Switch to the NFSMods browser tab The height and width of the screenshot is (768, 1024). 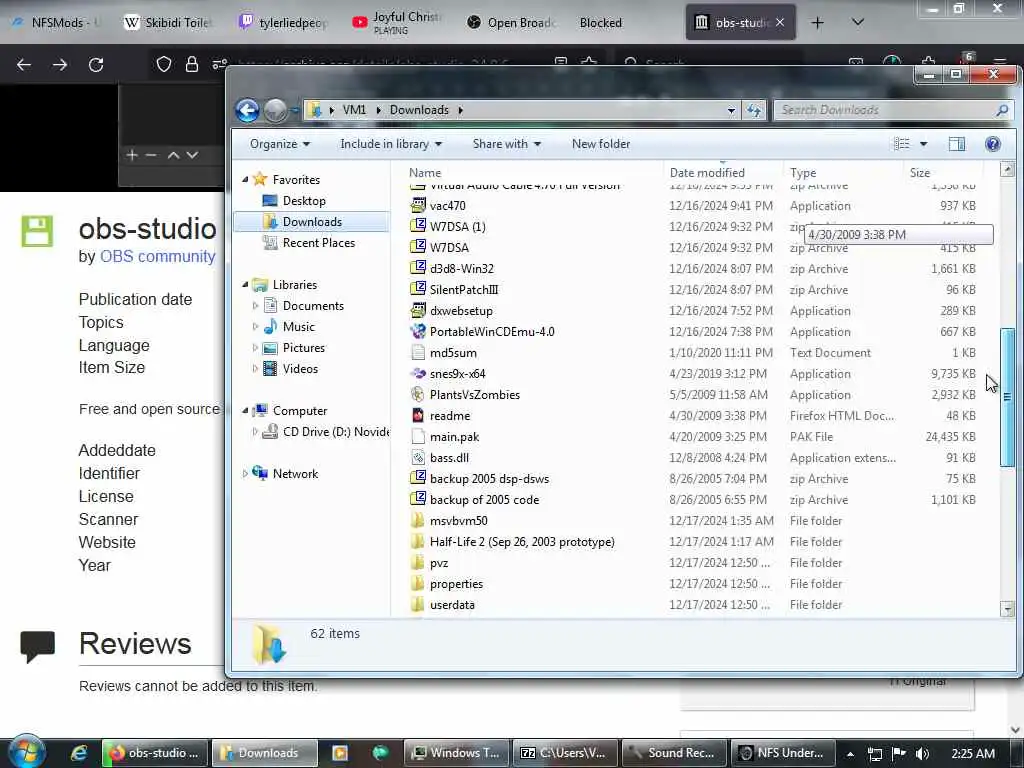point(56,23)
